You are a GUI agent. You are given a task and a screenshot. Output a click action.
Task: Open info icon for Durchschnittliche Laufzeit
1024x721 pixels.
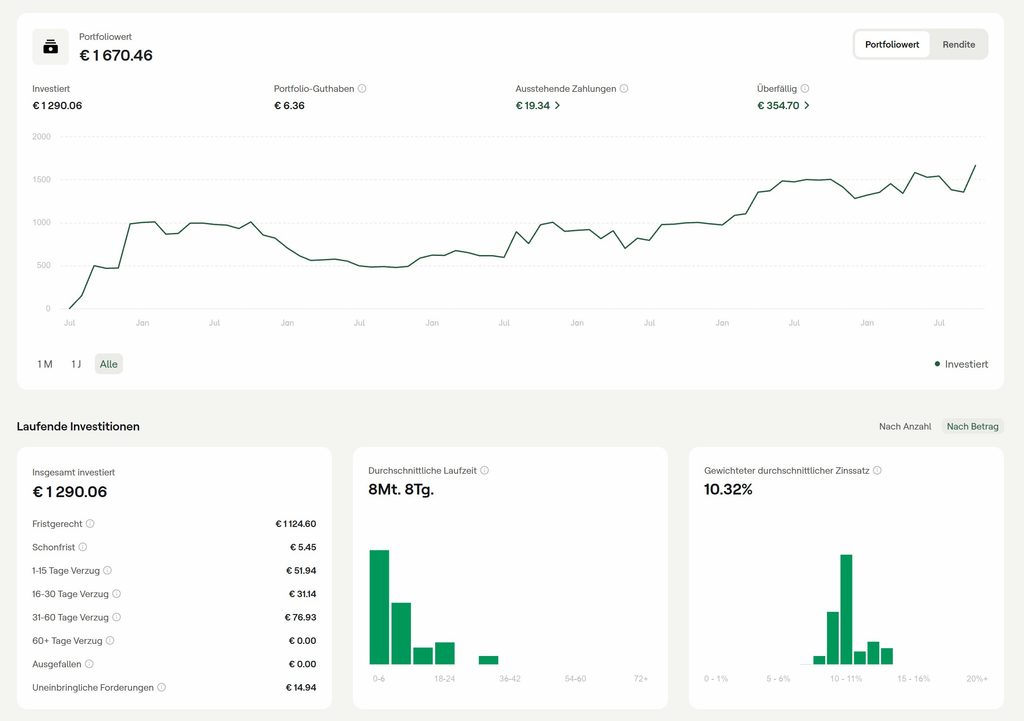[x=485, y=471]
